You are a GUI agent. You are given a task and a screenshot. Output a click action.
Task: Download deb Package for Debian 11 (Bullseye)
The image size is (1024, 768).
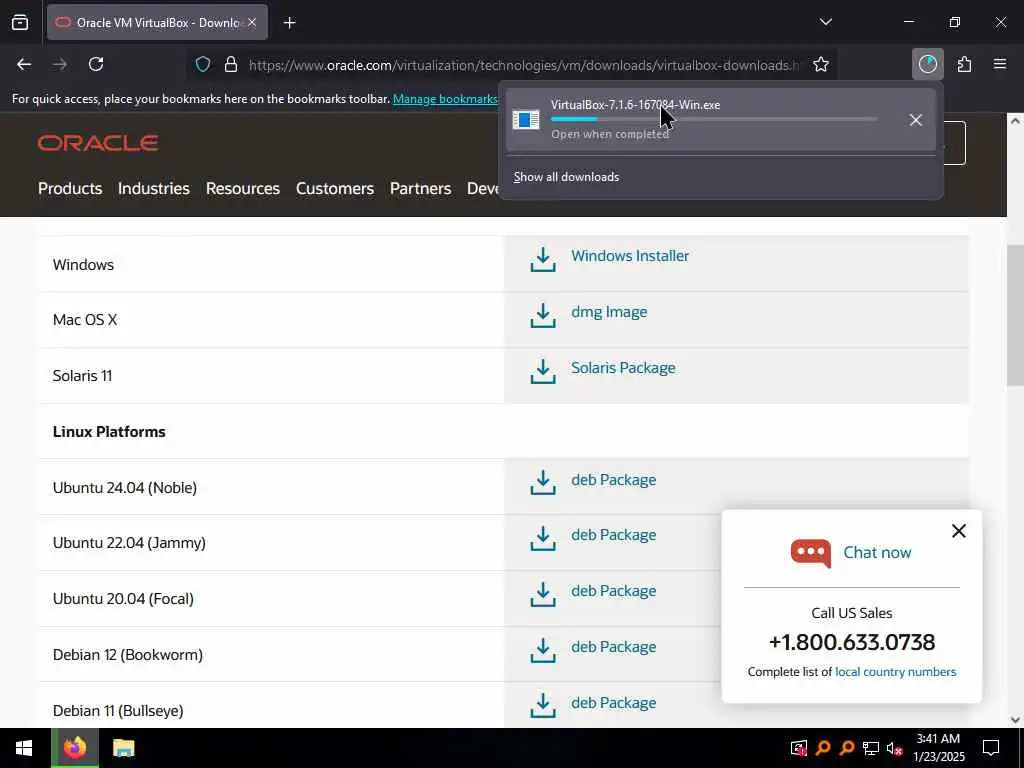click(x=613, y=703)
